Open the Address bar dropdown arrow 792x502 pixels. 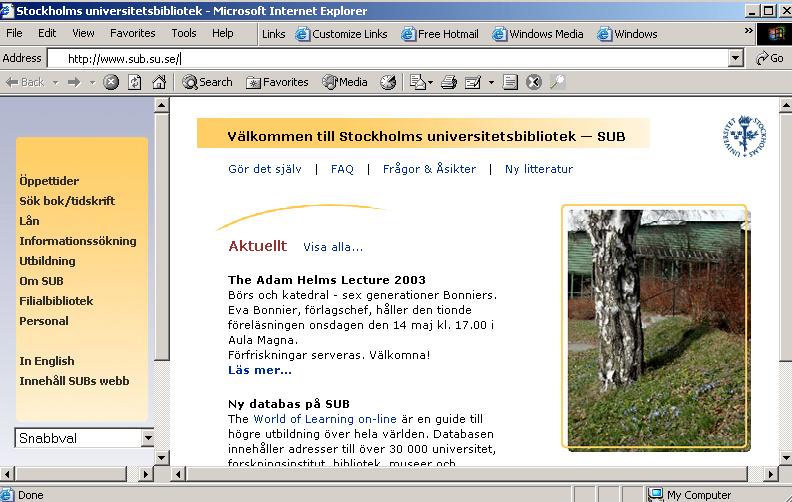click(735, 59)
